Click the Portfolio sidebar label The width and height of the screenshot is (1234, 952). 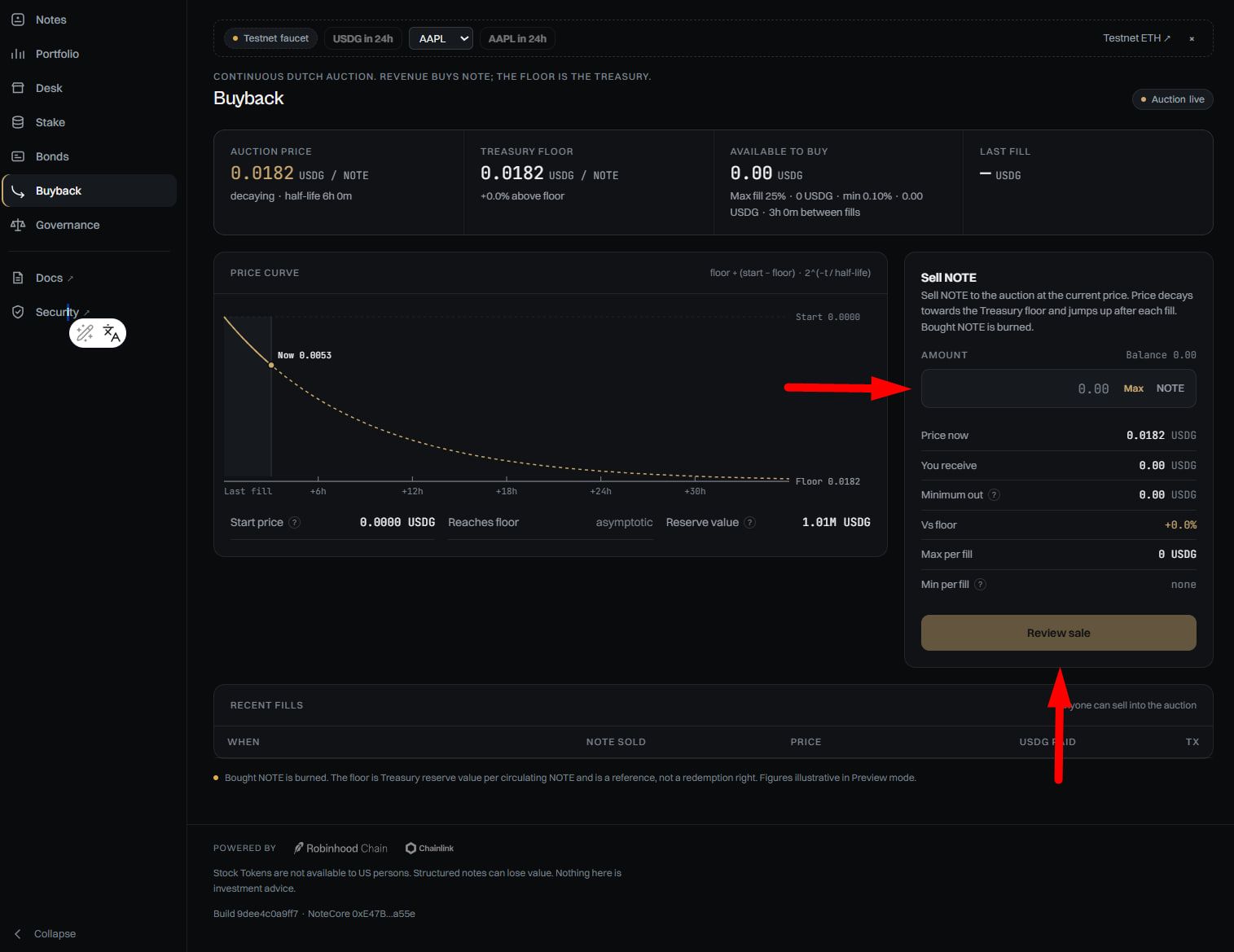pyautogui.click(x=57, y=54)
